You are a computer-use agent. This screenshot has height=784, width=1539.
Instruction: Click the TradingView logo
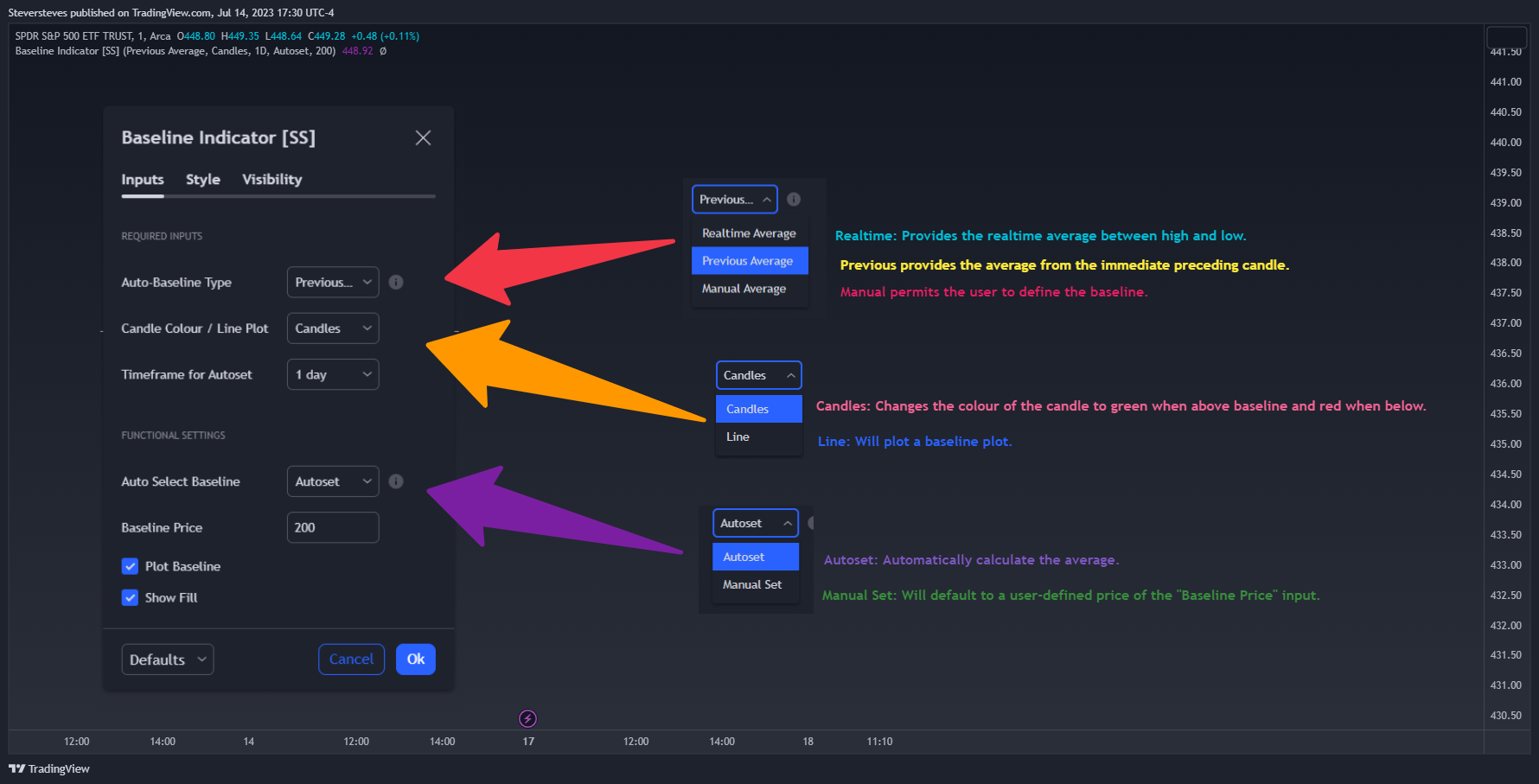point(49,769)
